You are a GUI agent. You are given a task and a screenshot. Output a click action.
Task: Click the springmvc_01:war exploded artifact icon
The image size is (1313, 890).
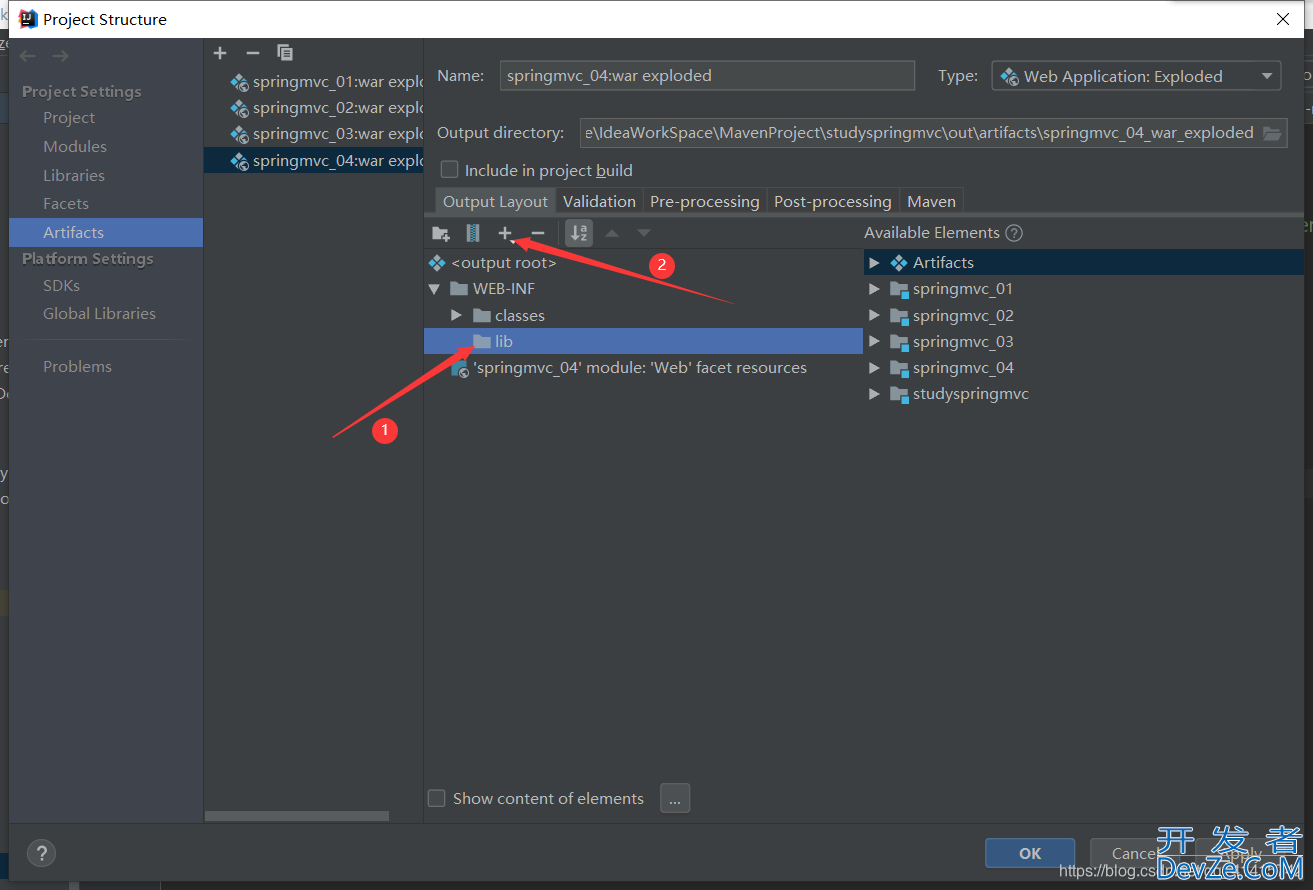click(239, 82)
